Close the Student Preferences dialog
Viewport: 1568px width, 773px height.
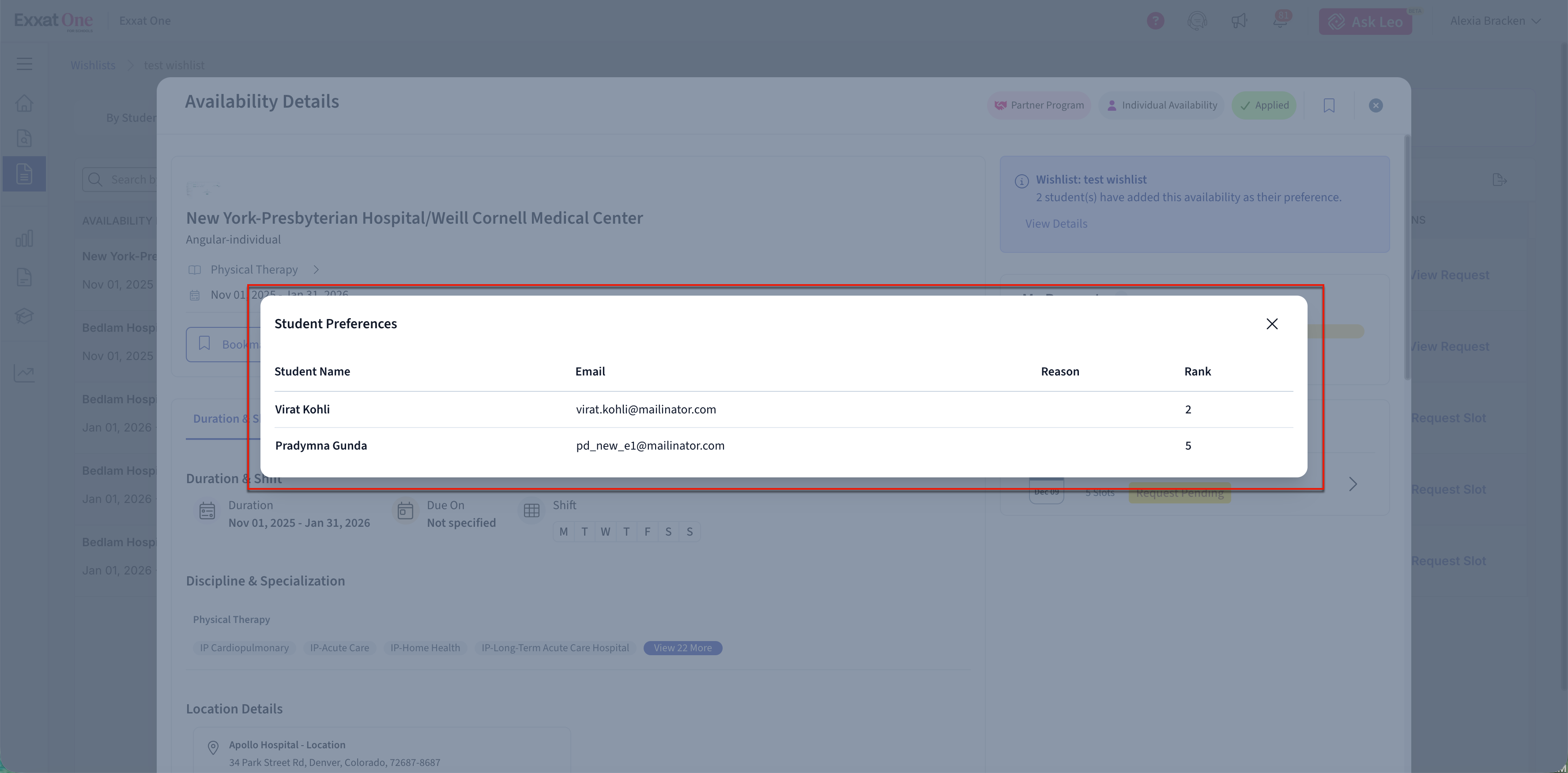(1271, 323)
